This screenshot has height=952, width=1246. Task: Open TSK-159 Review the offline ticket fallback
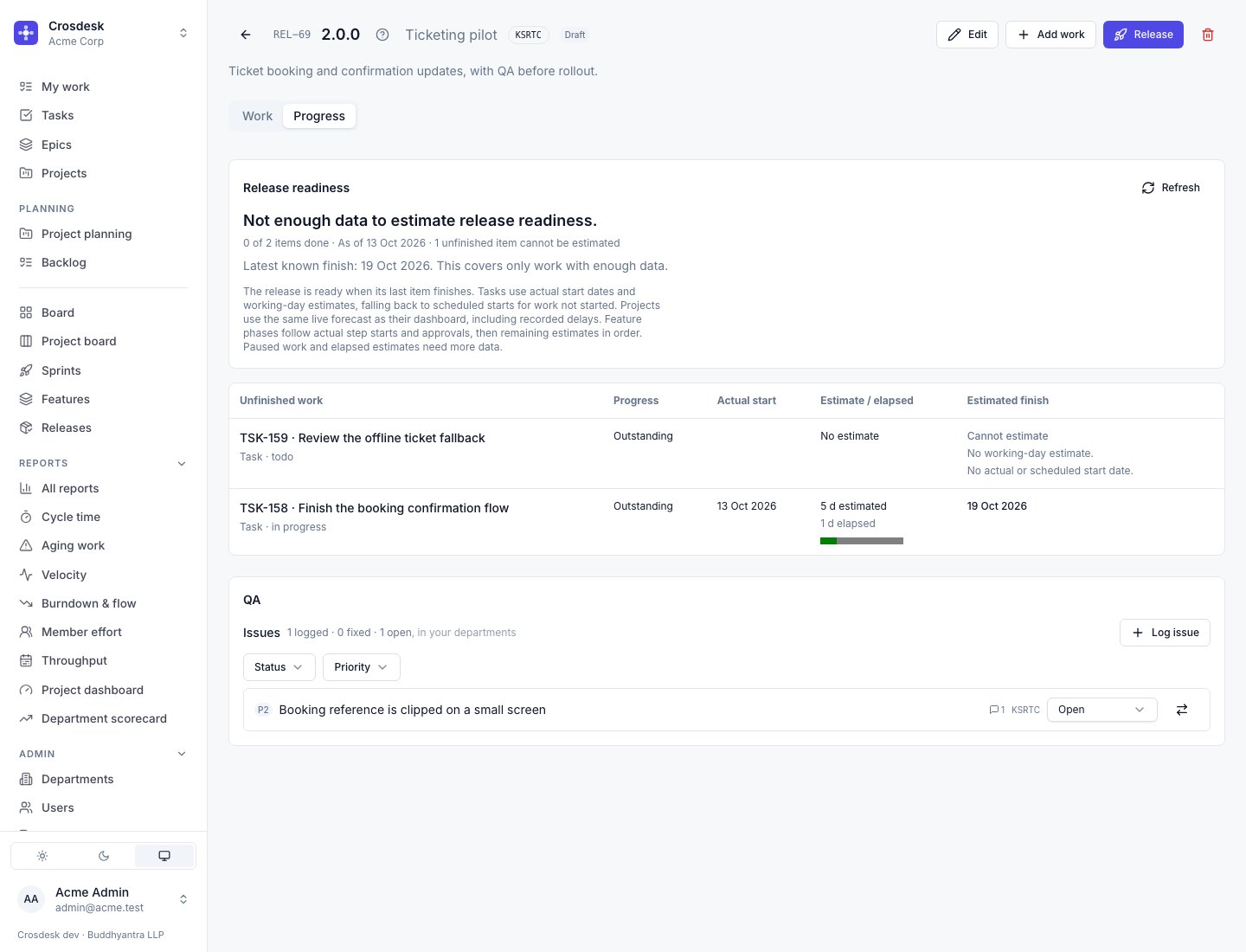[363, 438]
